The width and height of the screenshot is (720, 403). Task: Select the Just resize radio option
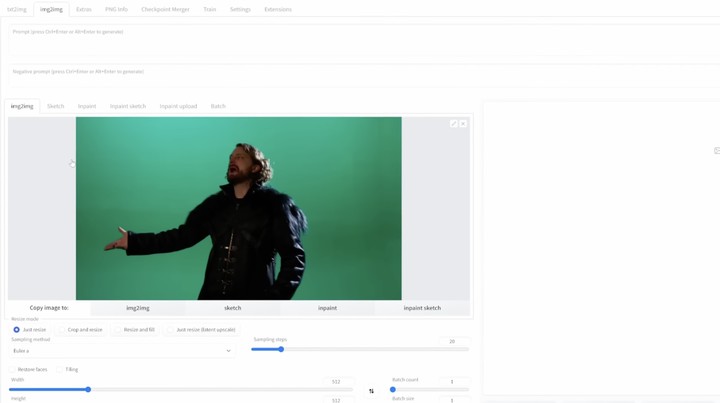tap(17, 329)
